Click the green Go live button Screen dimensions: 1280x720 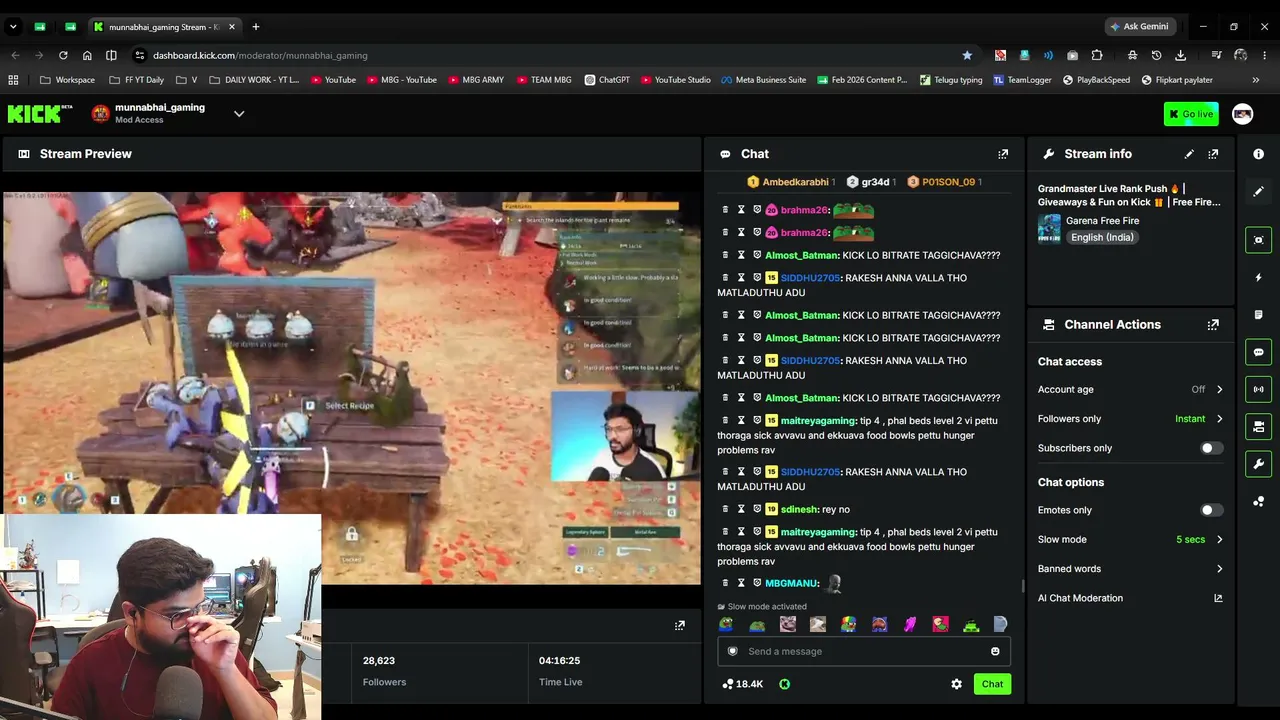tap(1191, 114)
